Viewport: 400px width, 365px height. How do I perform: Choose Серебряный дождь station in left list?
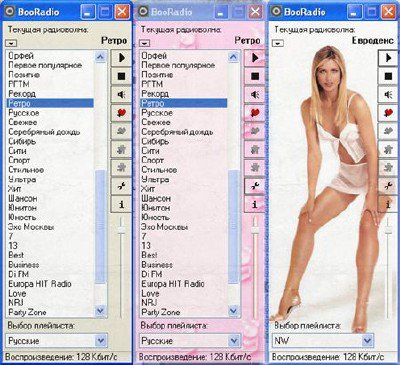[x=44, y=132]
